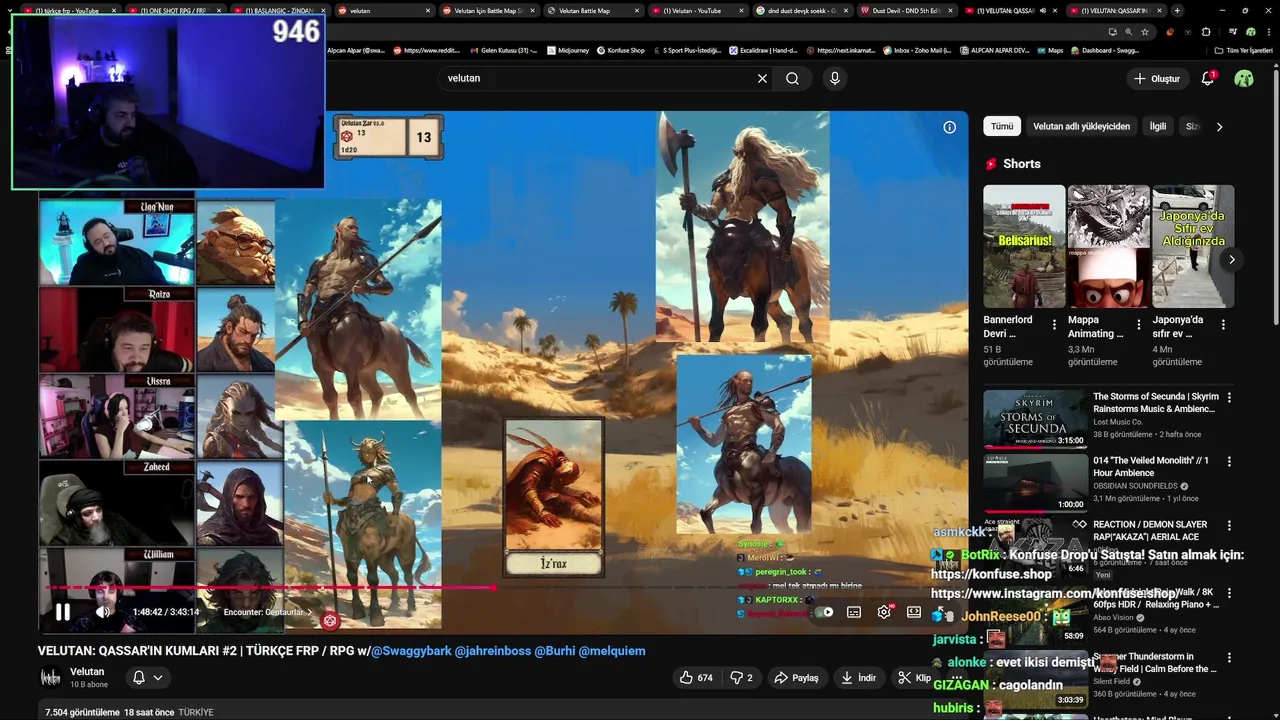Open options for The Veiled Monolith video
The image size is (1280, 720).
[1229, 461]
